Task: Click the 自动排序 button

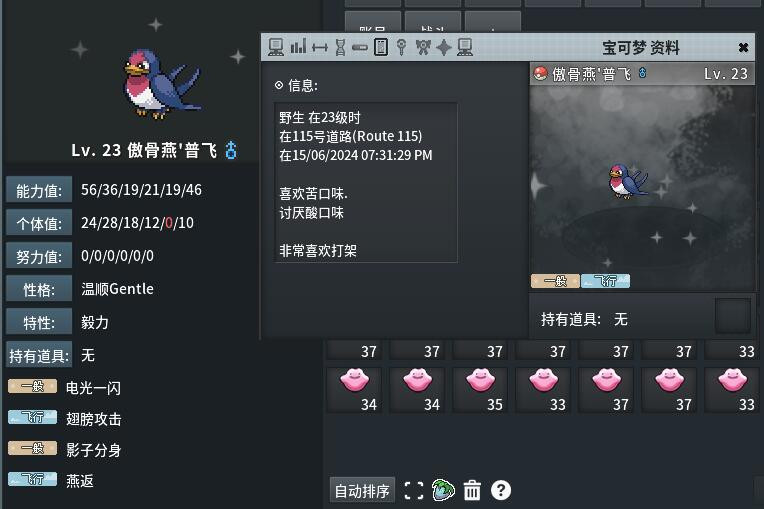Action: click(x=362, y=490)
